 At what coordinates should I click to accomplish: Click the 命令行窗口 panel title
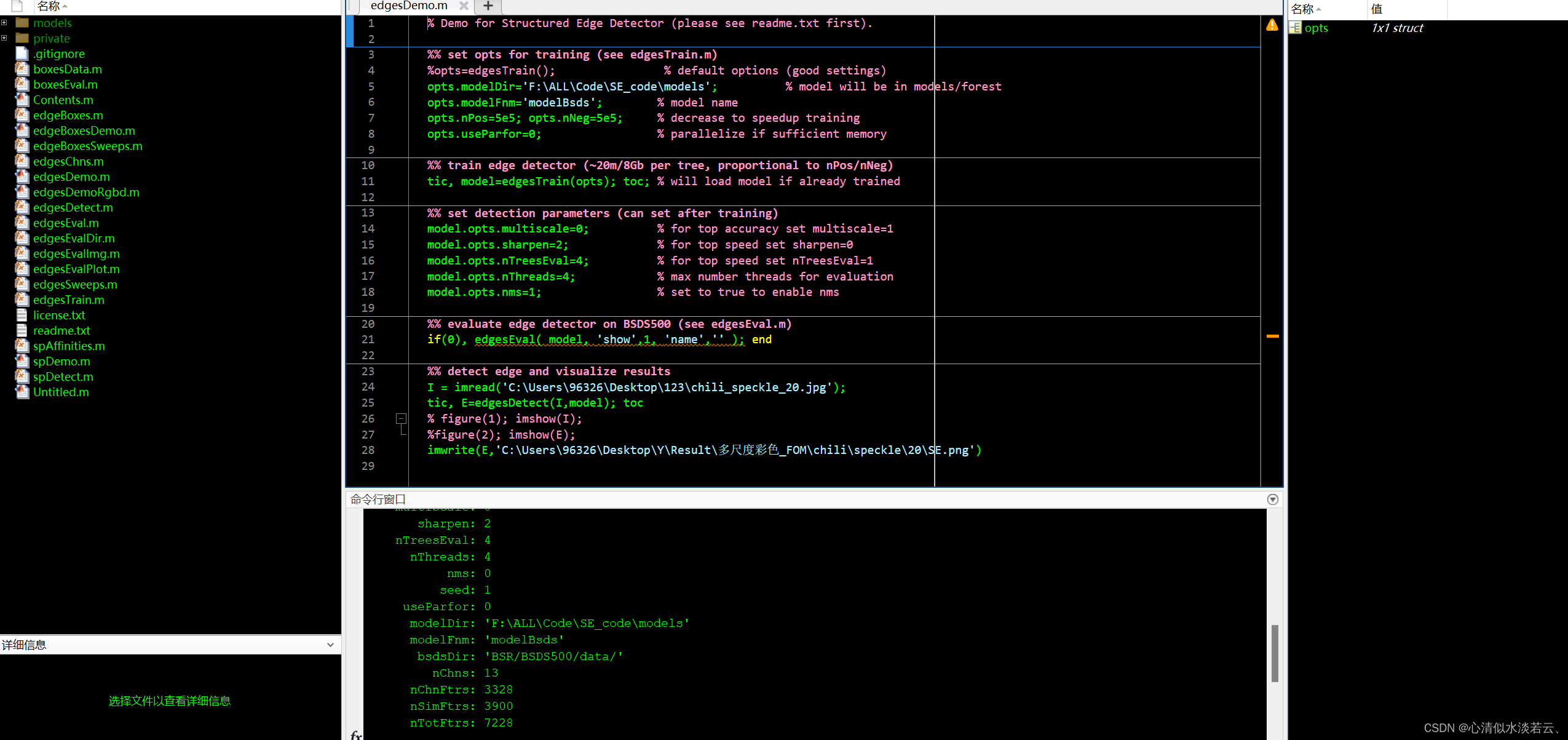pyautogui.click(x=378, y=499)
